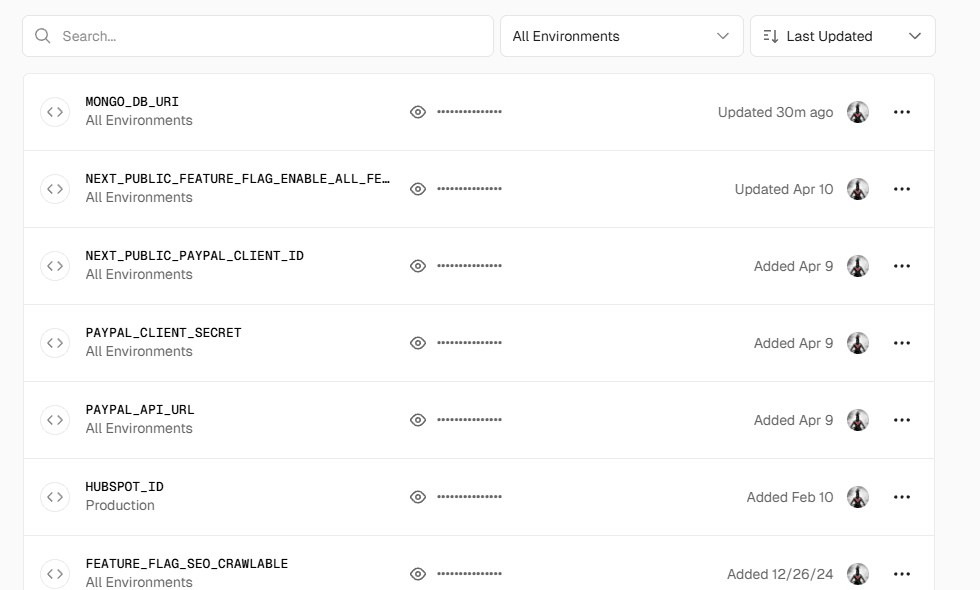Viewport: 980px width, 590px height.
Task: Toggle visibility of HUBSPOT_ID value
Action: tap(418, 497)
